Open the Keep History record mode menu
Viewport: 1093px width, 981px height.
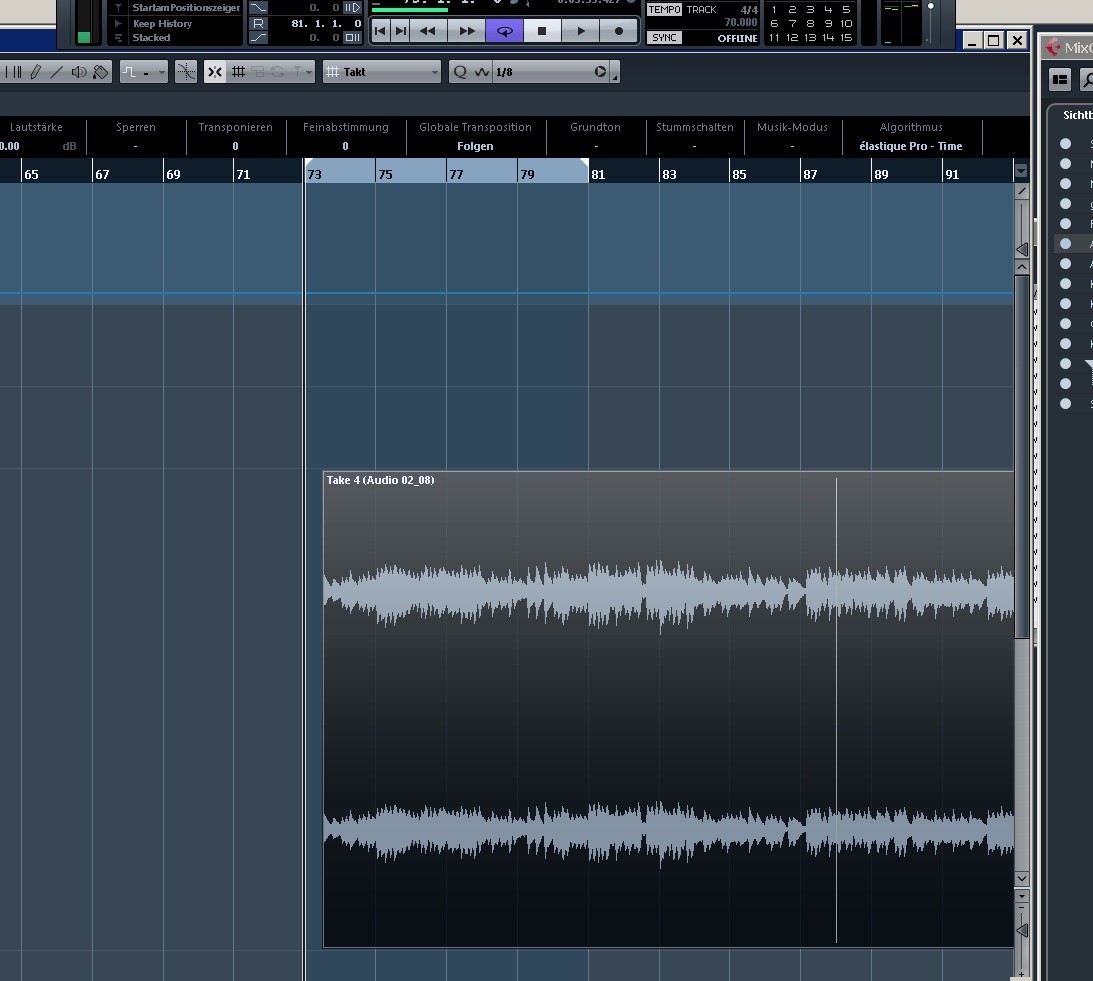pyautogui.click(x=162, y=23)
